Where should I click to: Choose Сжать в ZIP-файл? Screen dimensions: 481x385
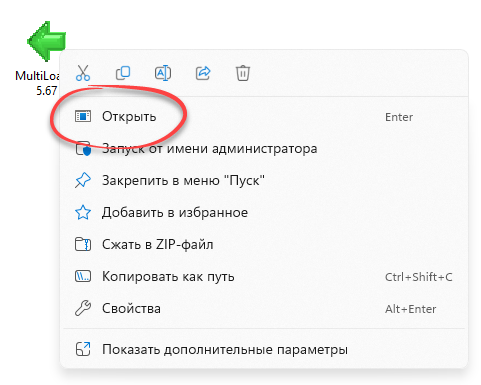[x=264, y=245]
